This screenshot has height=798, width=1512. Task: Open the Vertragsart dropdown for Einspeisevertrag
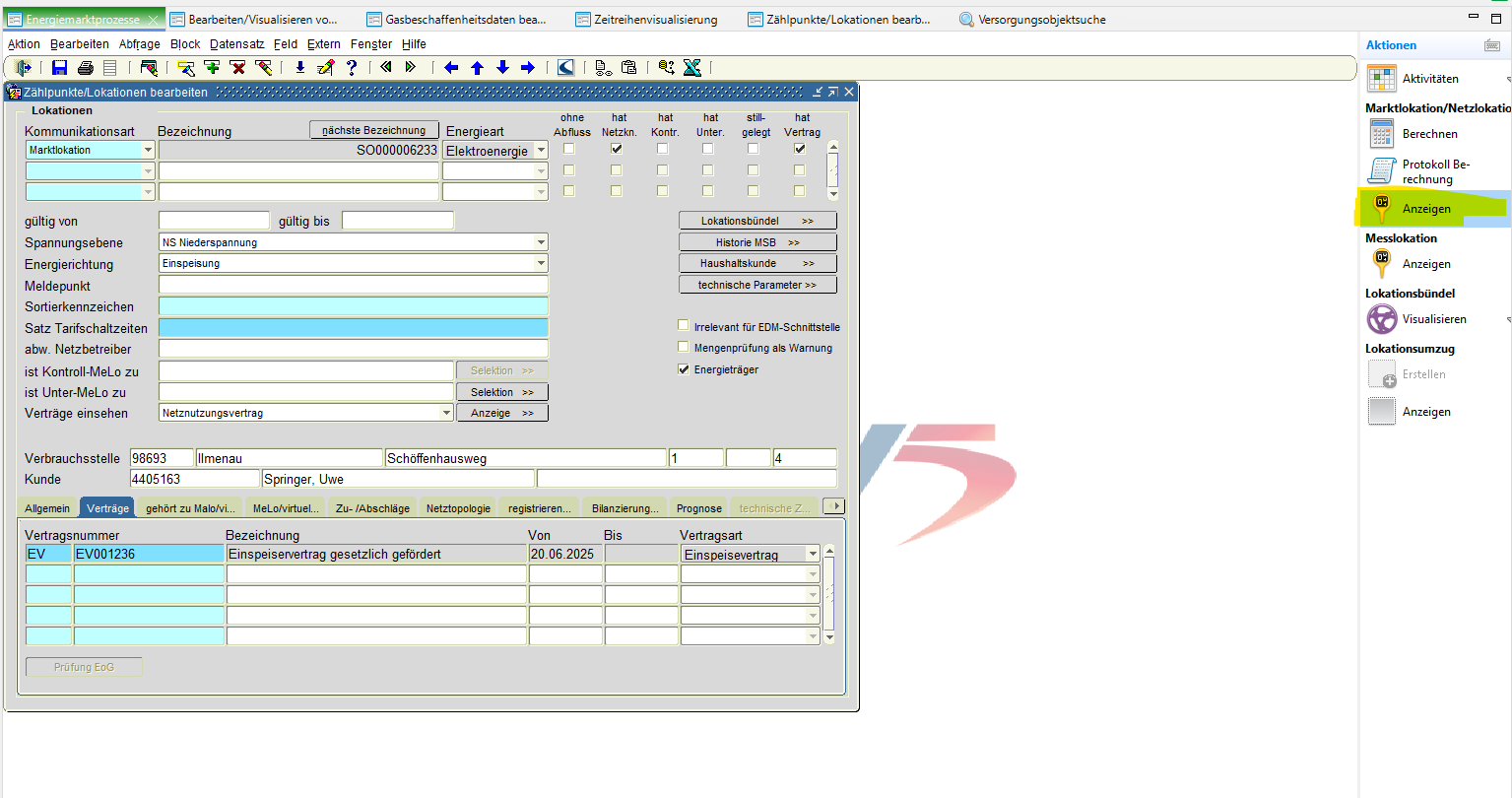pyautogui.click(x=813, y=555)
